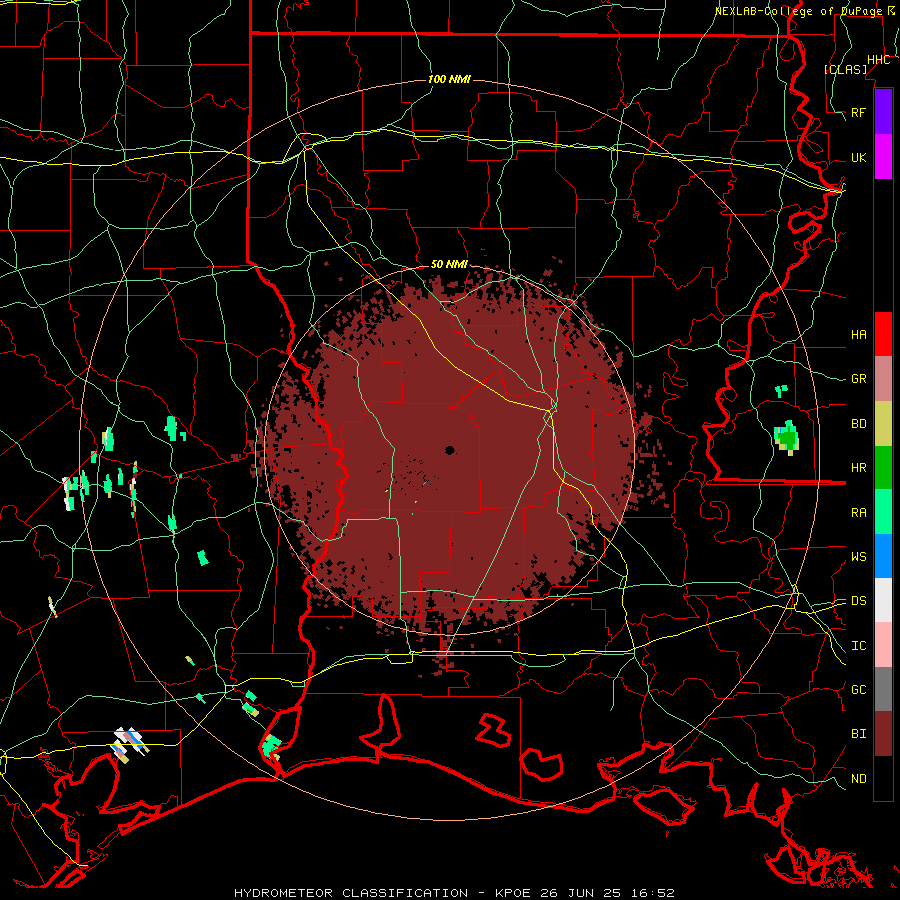
Task: Click the HA legend label
Action: pyautogui.click(x=858, y=335)
